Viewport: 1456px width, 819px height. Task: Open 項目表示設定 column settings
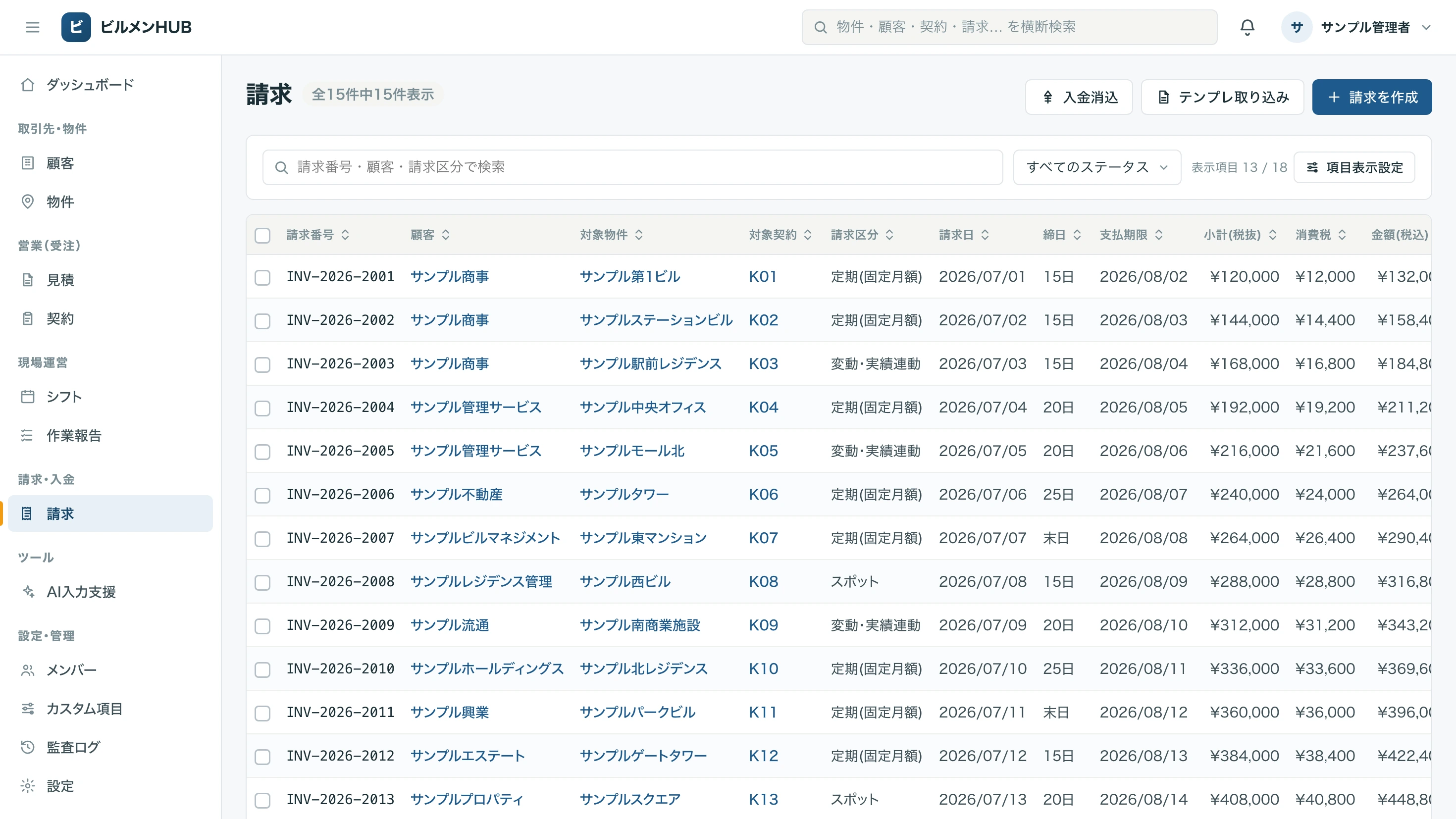(x=1354, y=167)
